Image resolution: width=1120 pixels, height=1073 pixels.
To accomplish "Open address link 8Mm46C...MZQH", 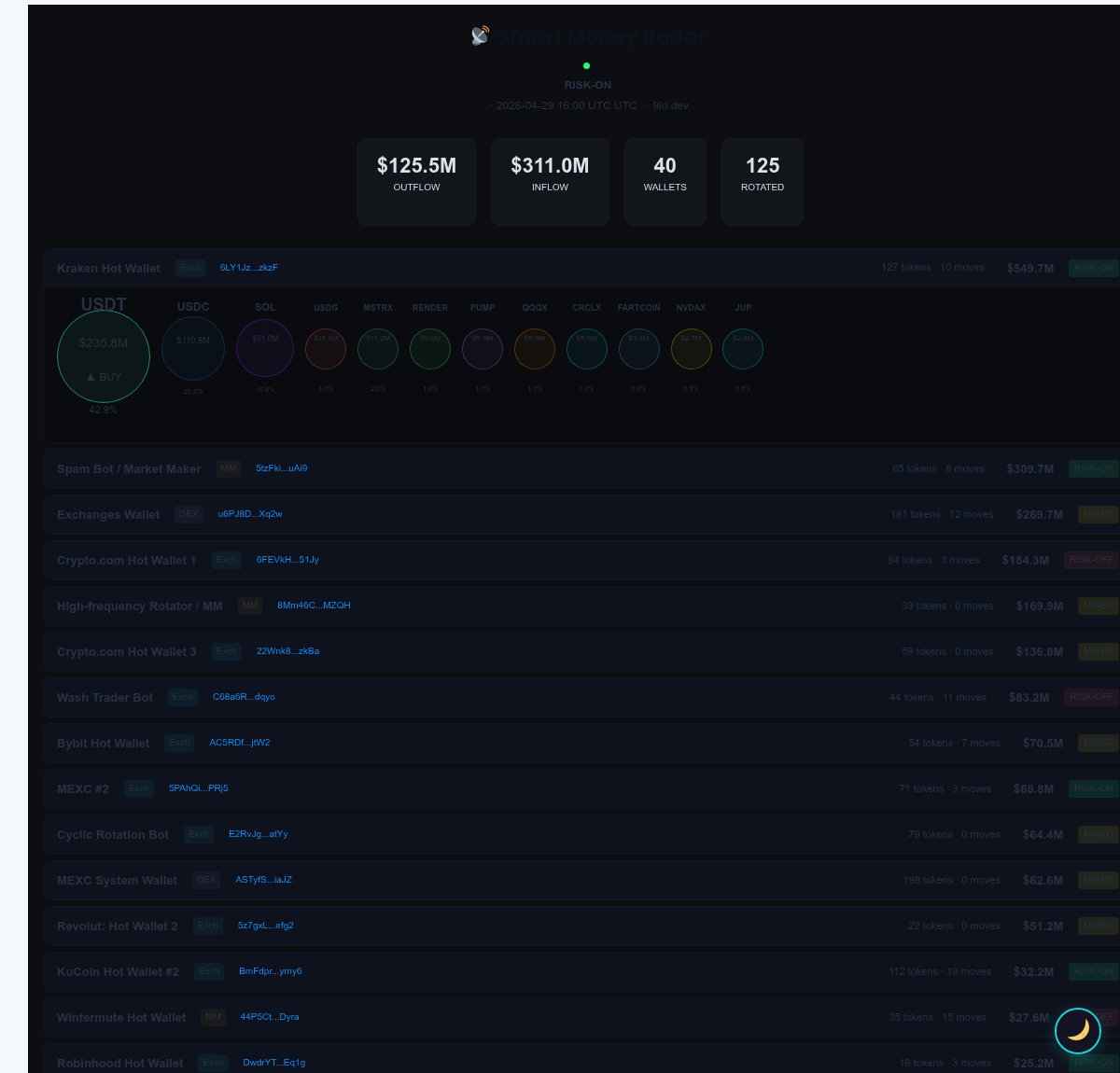I will click(314, 606).
